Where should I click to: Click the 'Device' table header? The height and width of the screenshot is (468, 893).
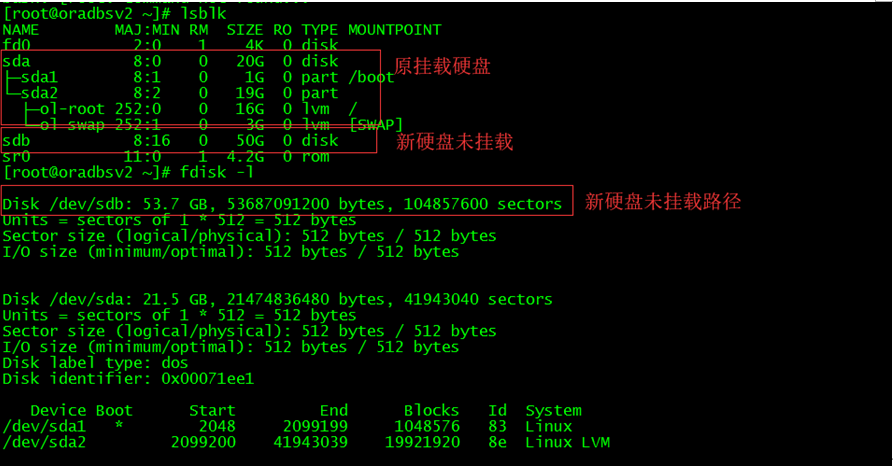coord(58,410)
